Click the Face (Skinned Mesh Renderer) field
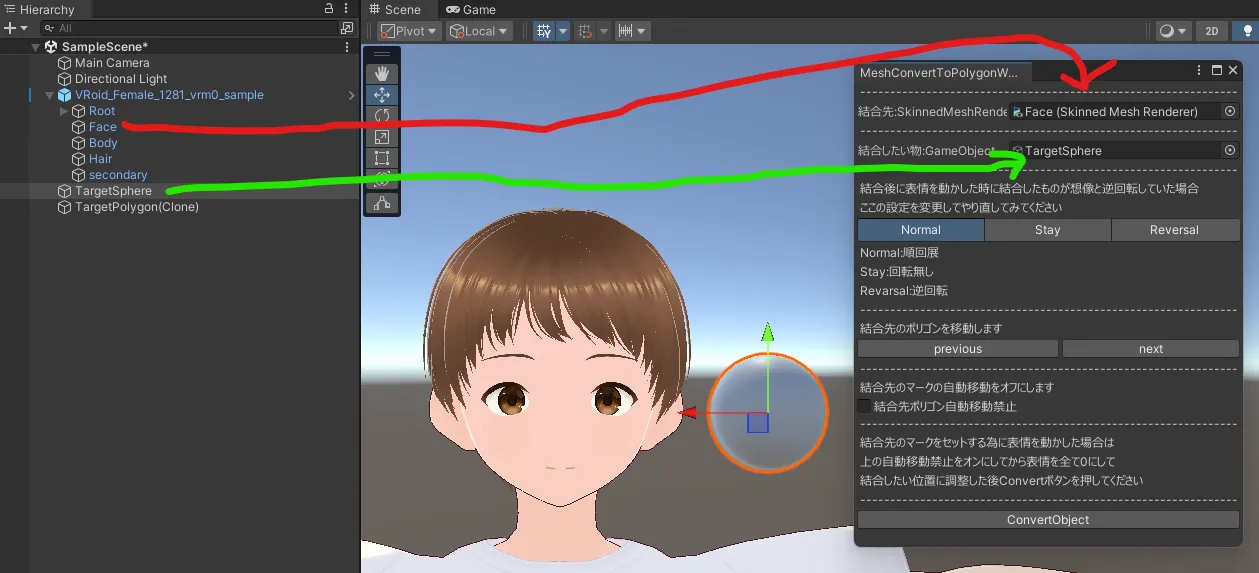Image resolution: width=1259 pixels, height=573 pixels. (x=1114, y=112)
